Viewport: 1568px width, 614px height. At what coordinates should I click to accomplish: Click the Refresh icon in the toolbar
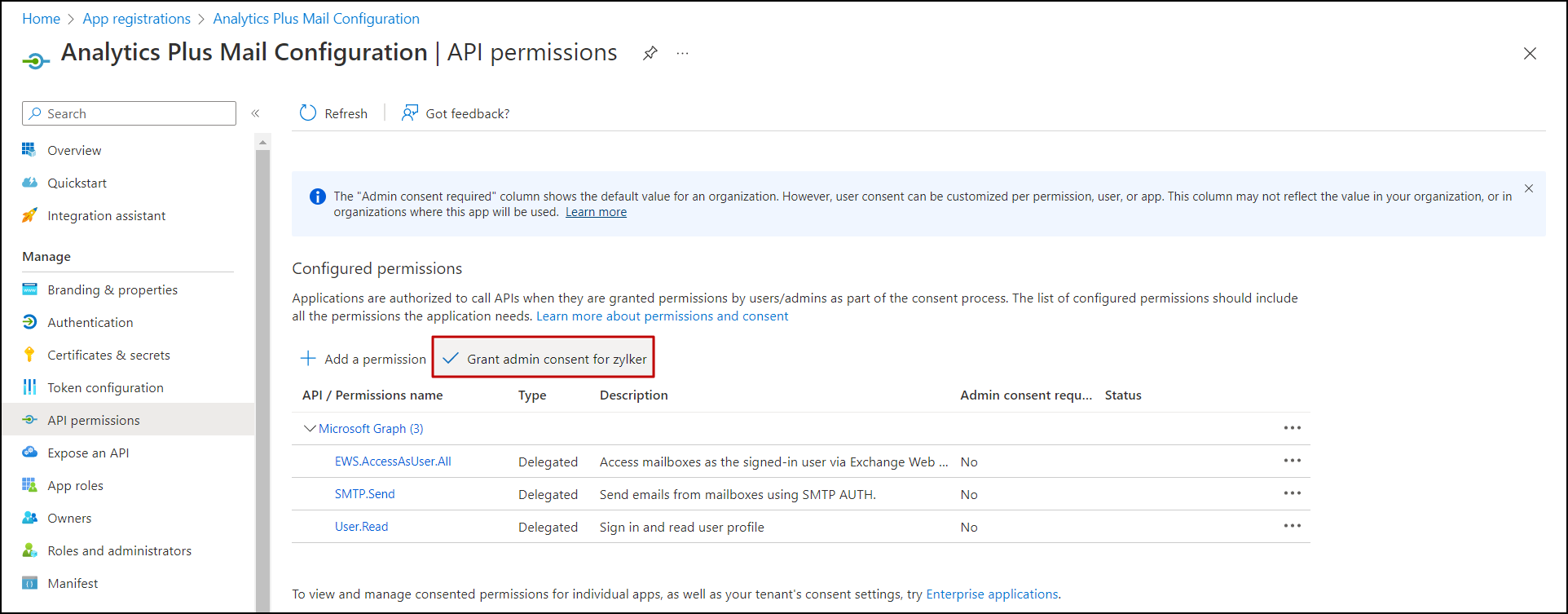tap(308, 113)
